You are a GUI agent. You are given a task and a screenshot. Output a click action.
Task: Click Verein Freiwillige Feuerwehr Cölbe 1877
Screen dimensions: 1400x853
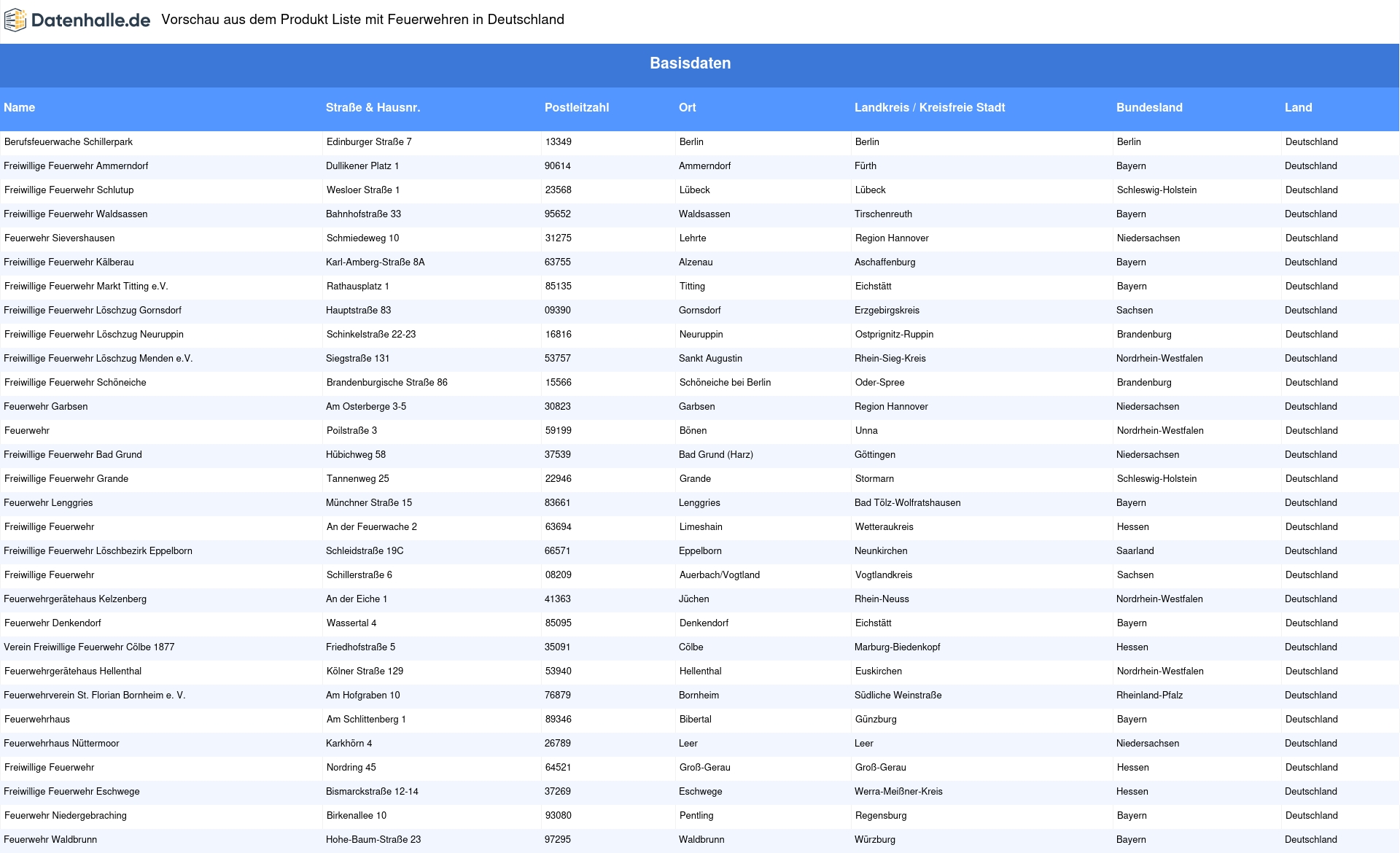click(x=89, y=647)
